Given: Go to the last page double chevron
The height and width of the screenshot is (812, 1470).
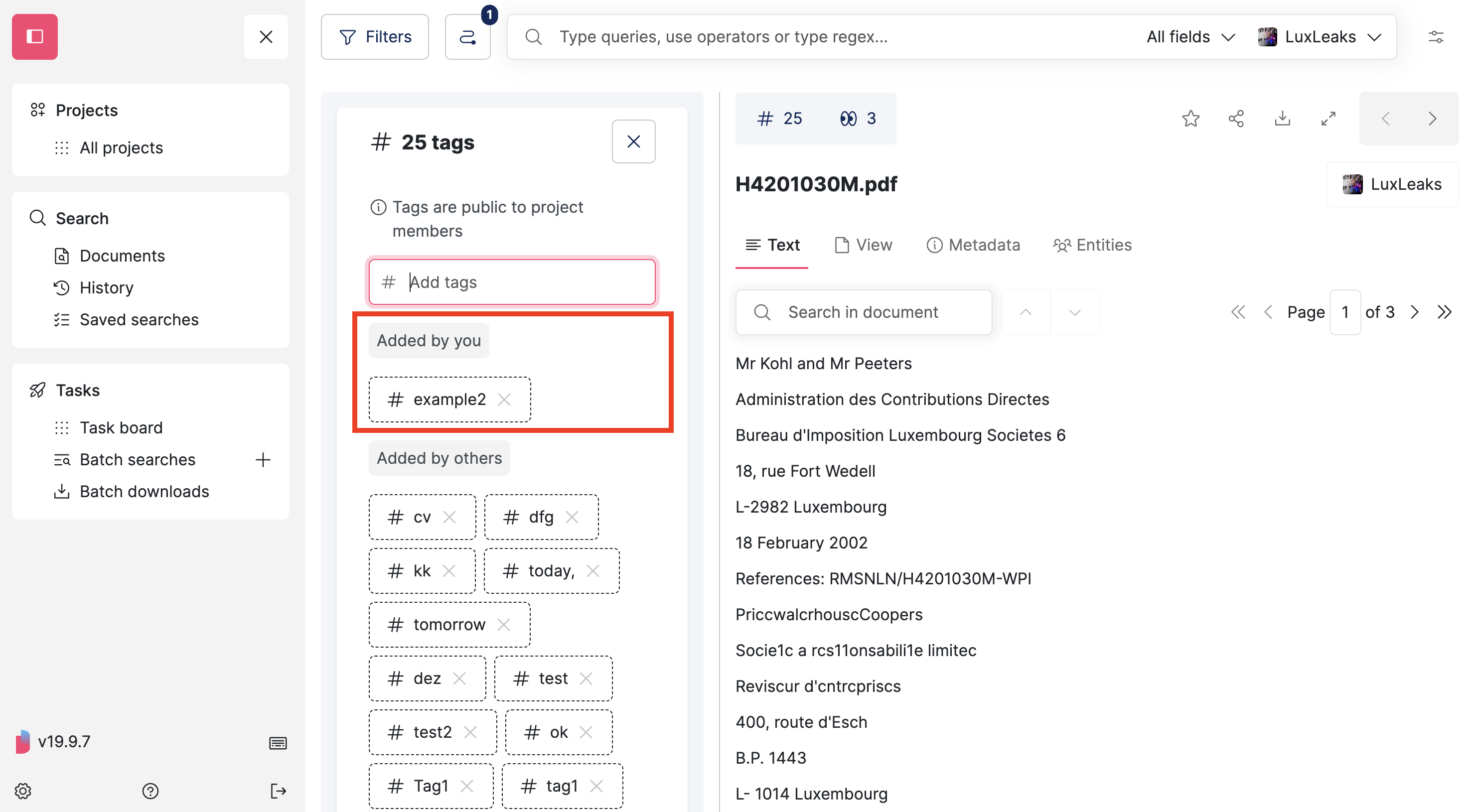Looking at the screenshot, I should tap(1444, 312).
